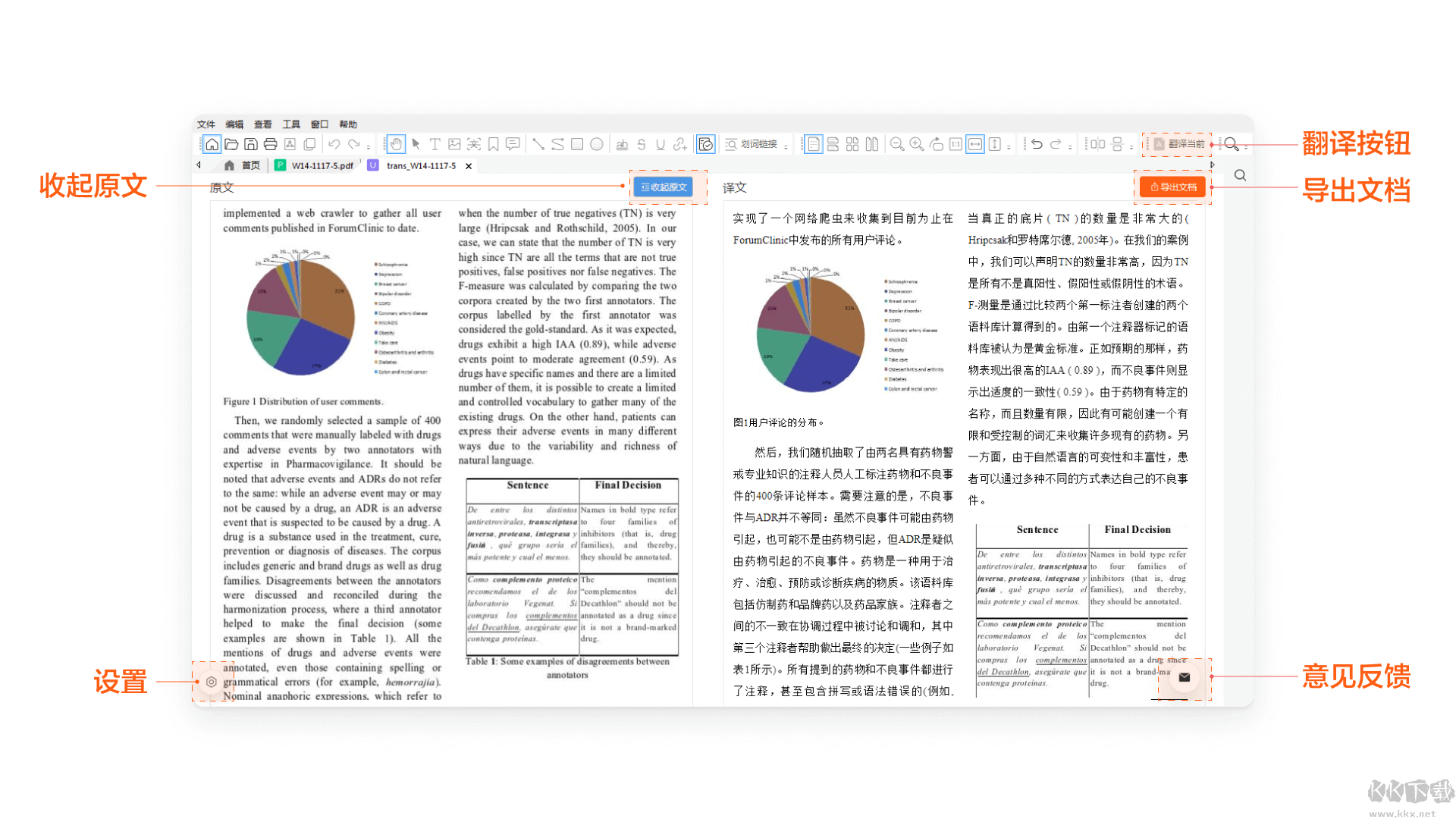Open the 文件 menu

pyautogui.click(x=206, y=124)
